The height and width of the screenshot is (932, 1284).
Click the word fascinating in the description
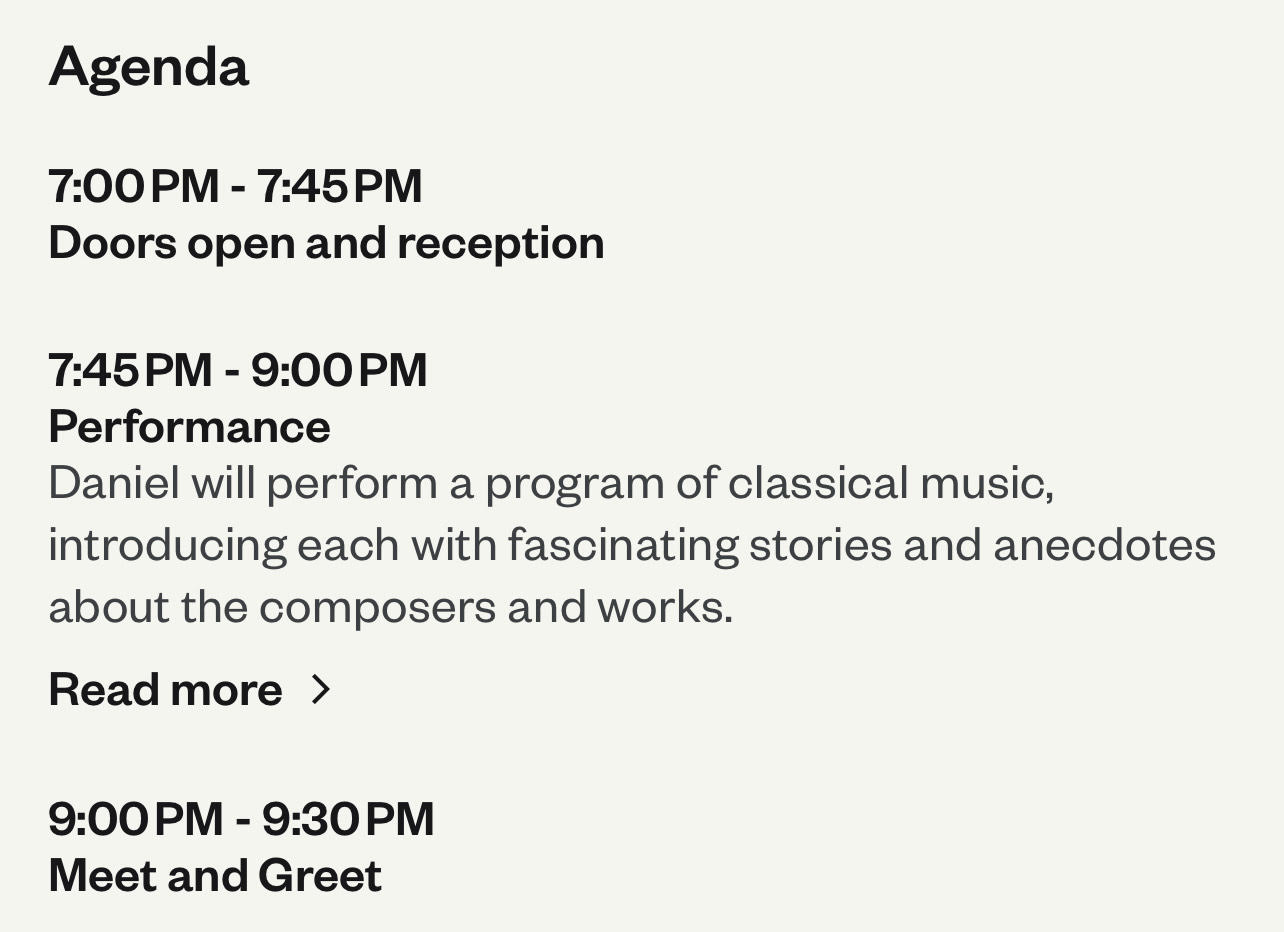coord(622,545)
